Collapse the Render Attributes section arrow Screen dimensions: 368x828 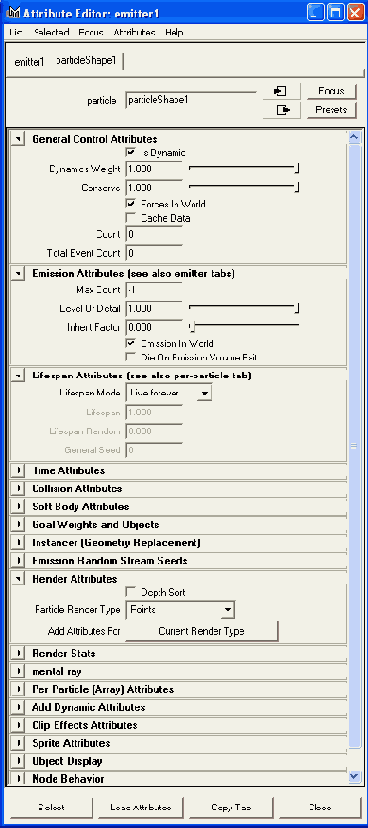click(18, 579)
